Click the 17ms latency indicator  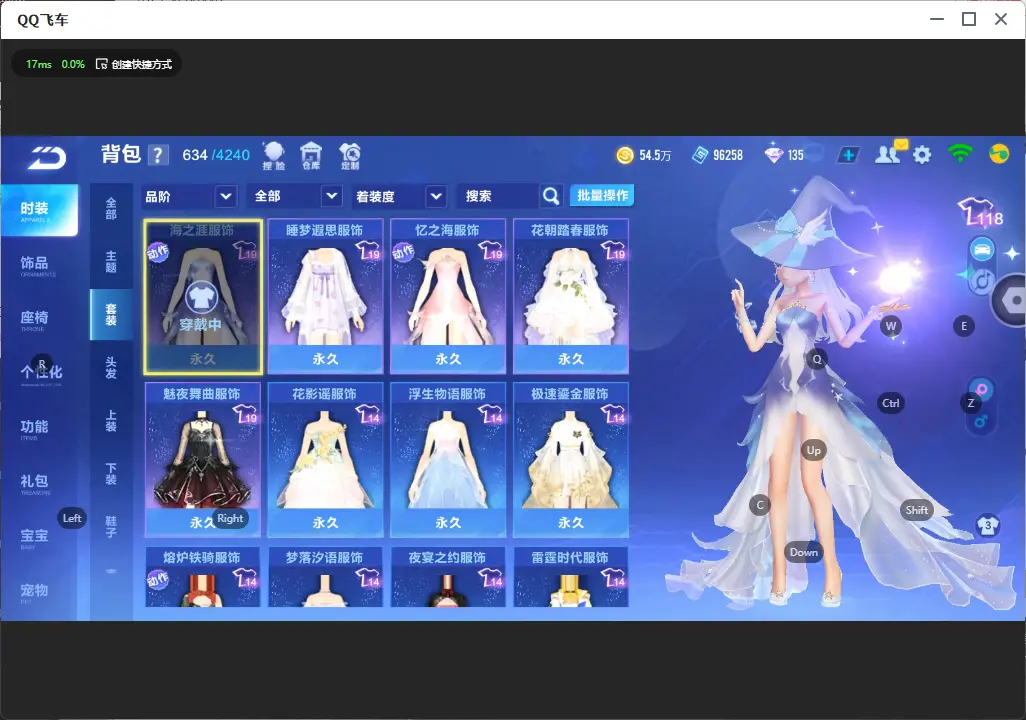coord(39,64)
